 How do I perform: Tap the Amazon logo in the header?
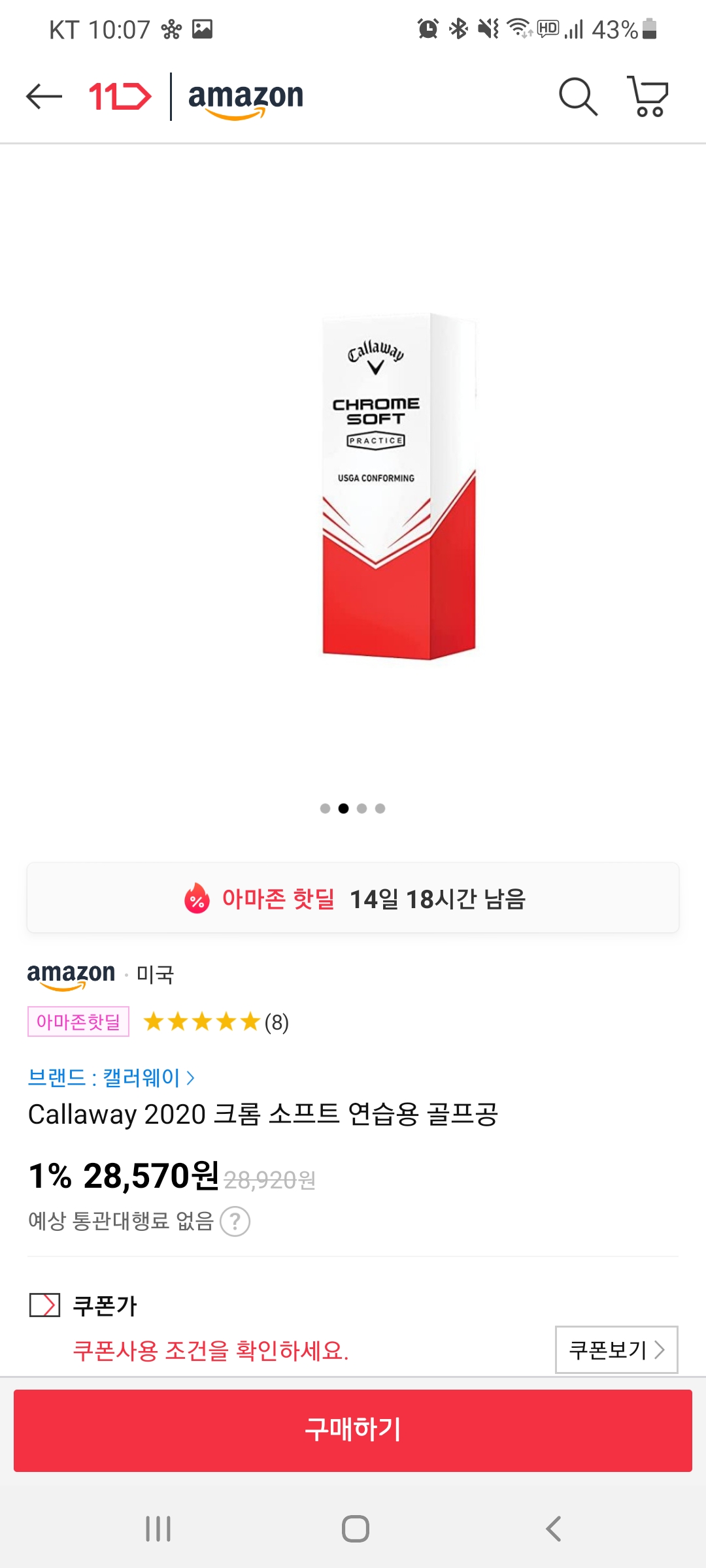pos(246,98)
